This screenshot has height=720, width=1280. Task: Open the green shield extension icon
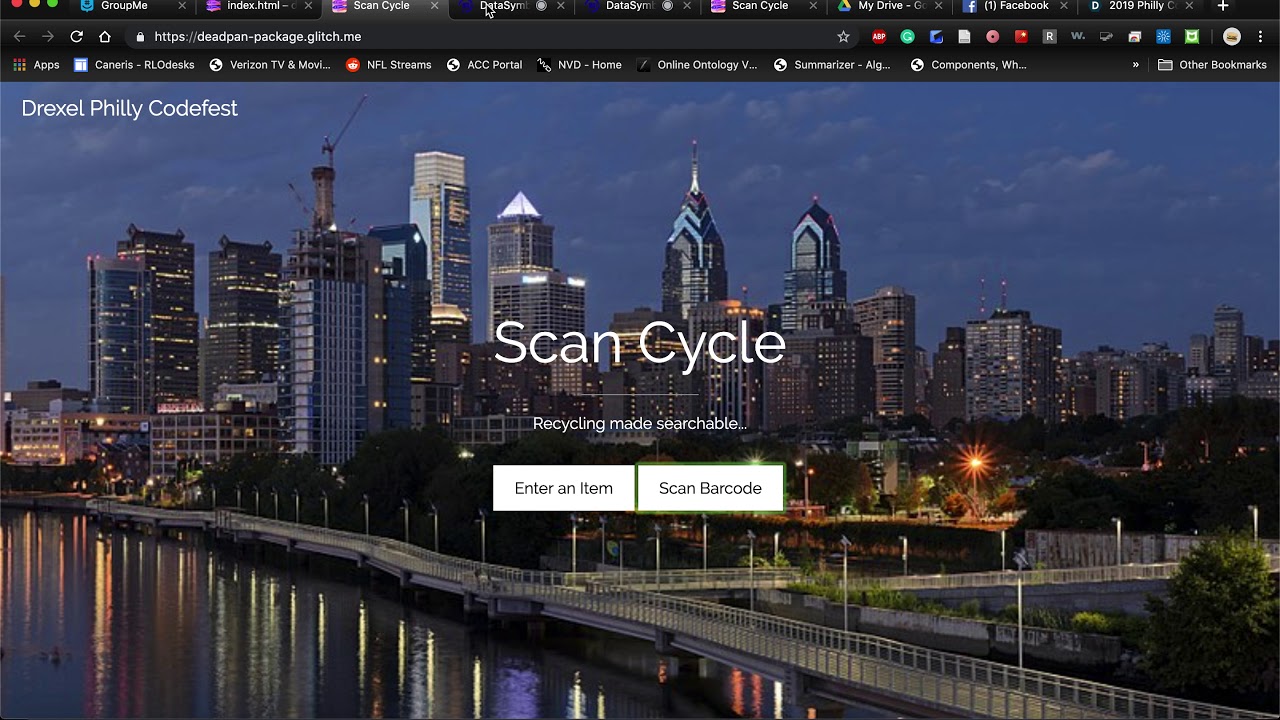(1192, 37)
